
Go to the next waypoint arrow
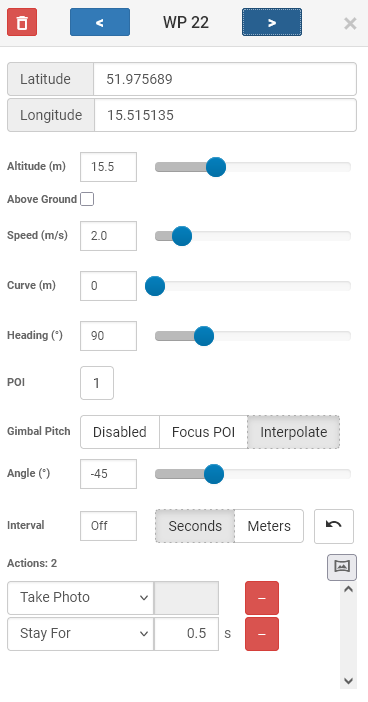click(x=272, y=22)
